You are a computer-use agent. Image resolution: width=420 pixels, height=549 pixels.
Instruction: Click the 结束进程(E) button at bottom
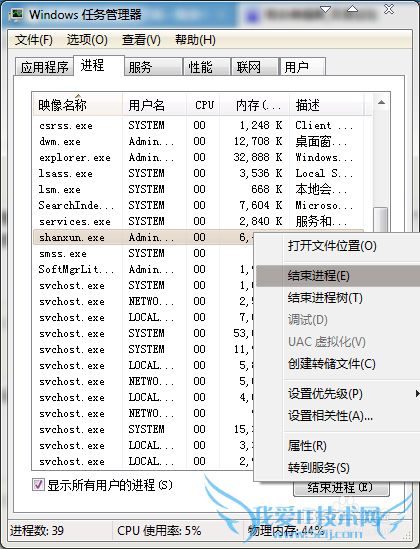click(341, 488)
